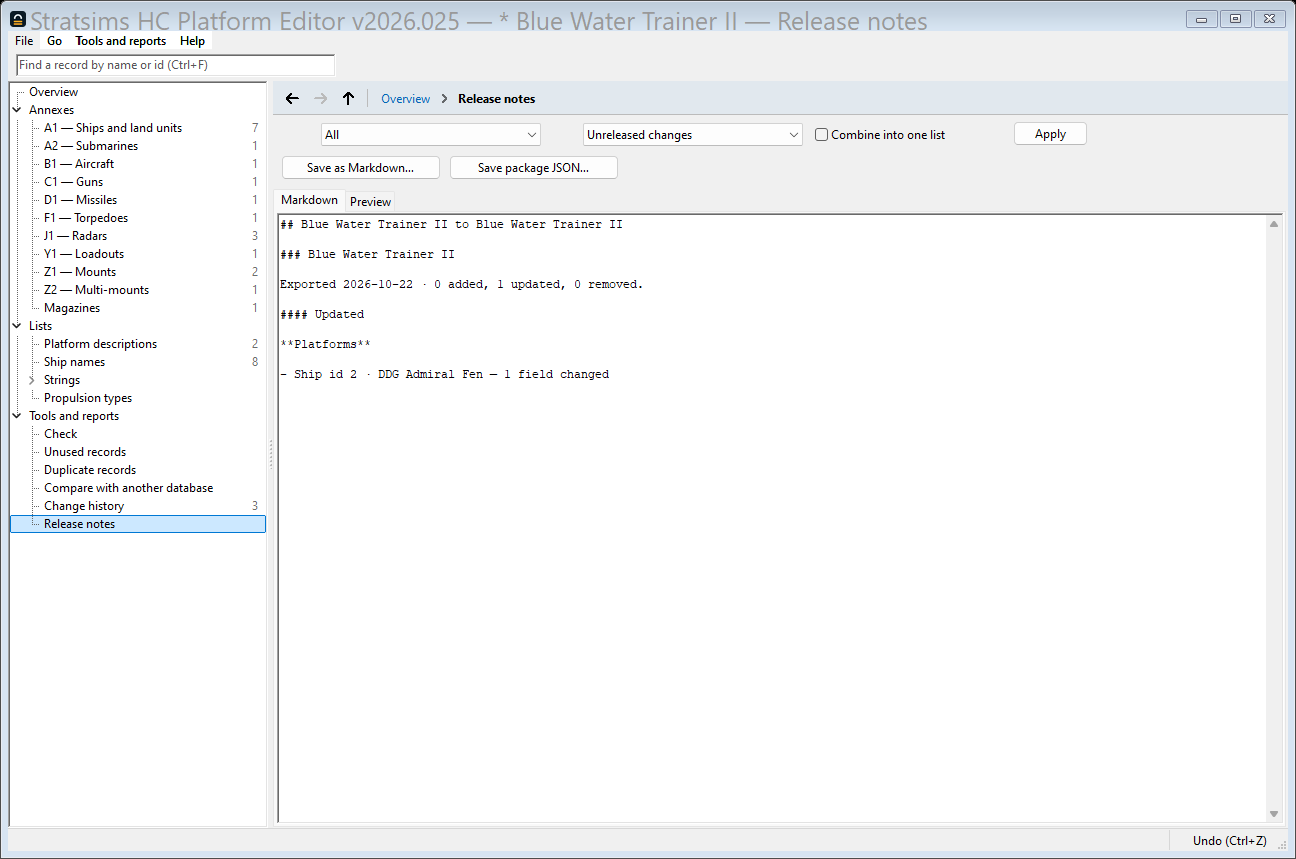Open the Help menu
The height and width of the screenshot is (859, 1296).
[x=193, y=41]
